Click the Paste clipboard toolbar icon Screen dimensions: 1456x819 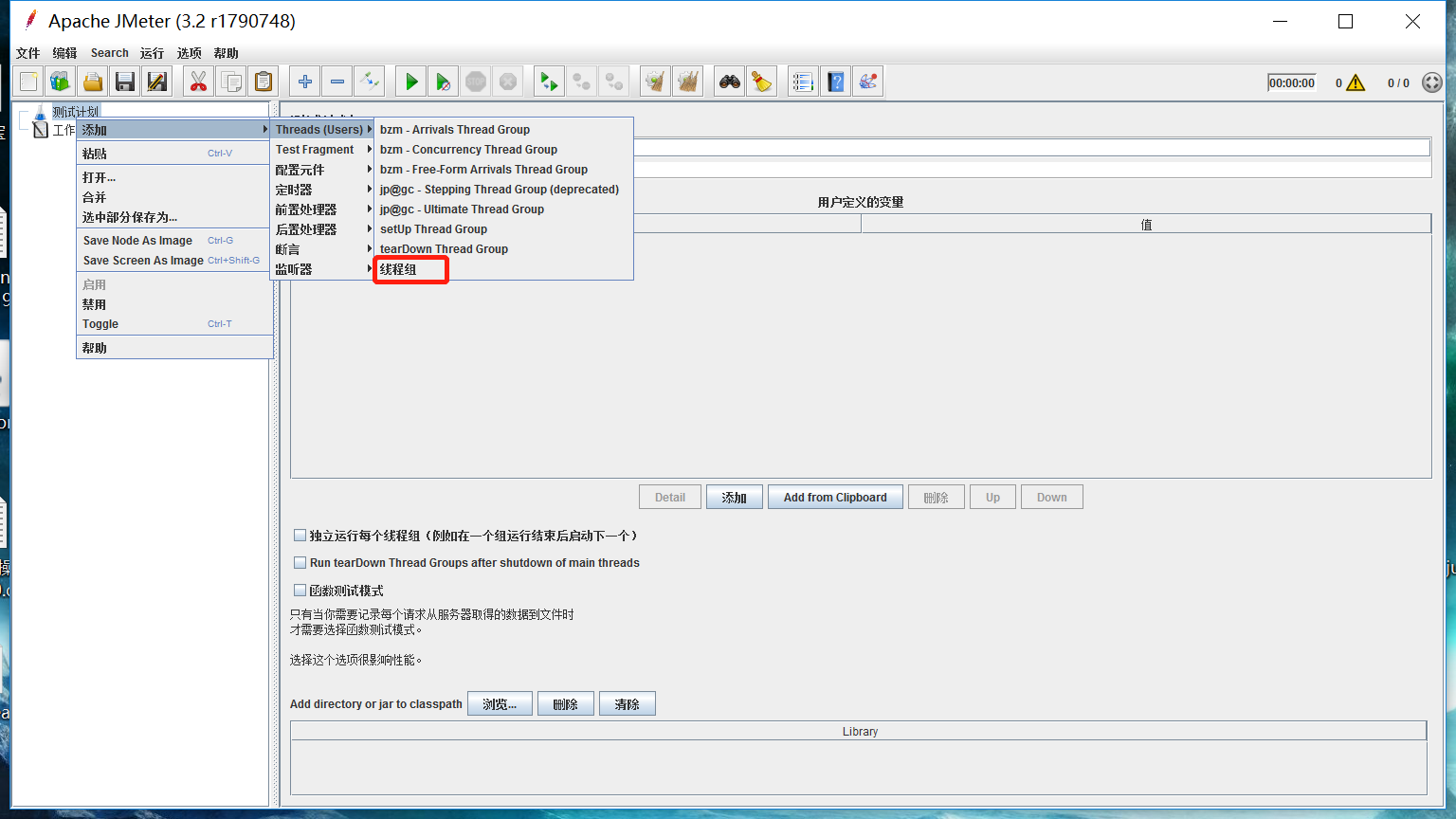coord(264,82)
